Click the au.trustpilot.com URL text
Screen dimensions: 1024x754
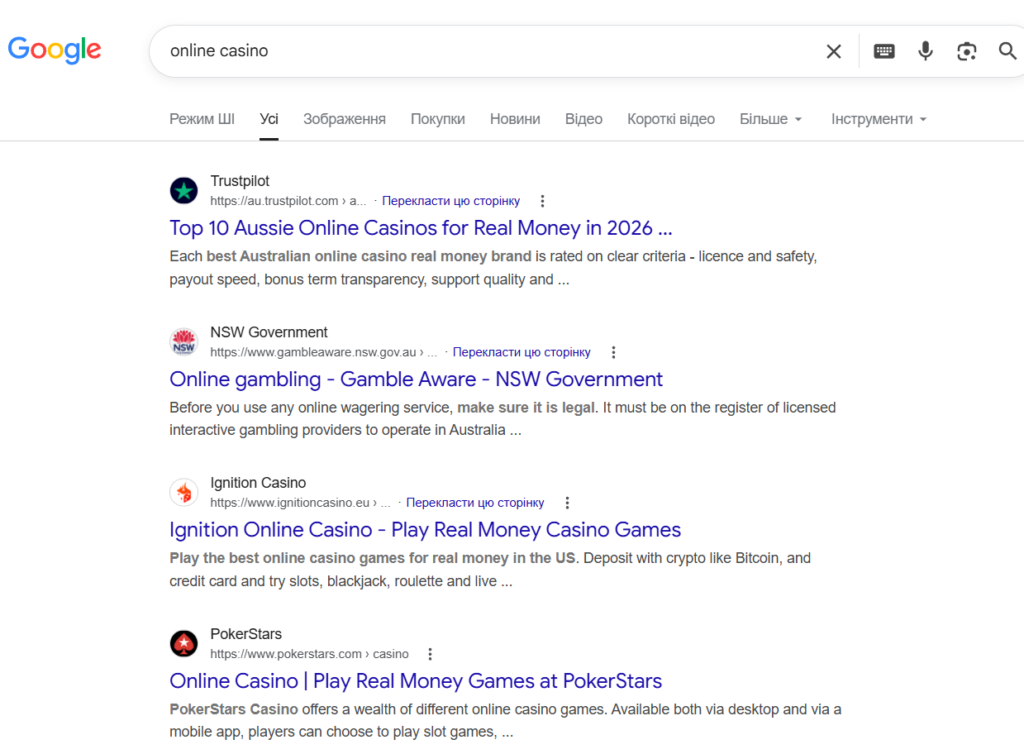pyautogui.click(x=288, y=201)
